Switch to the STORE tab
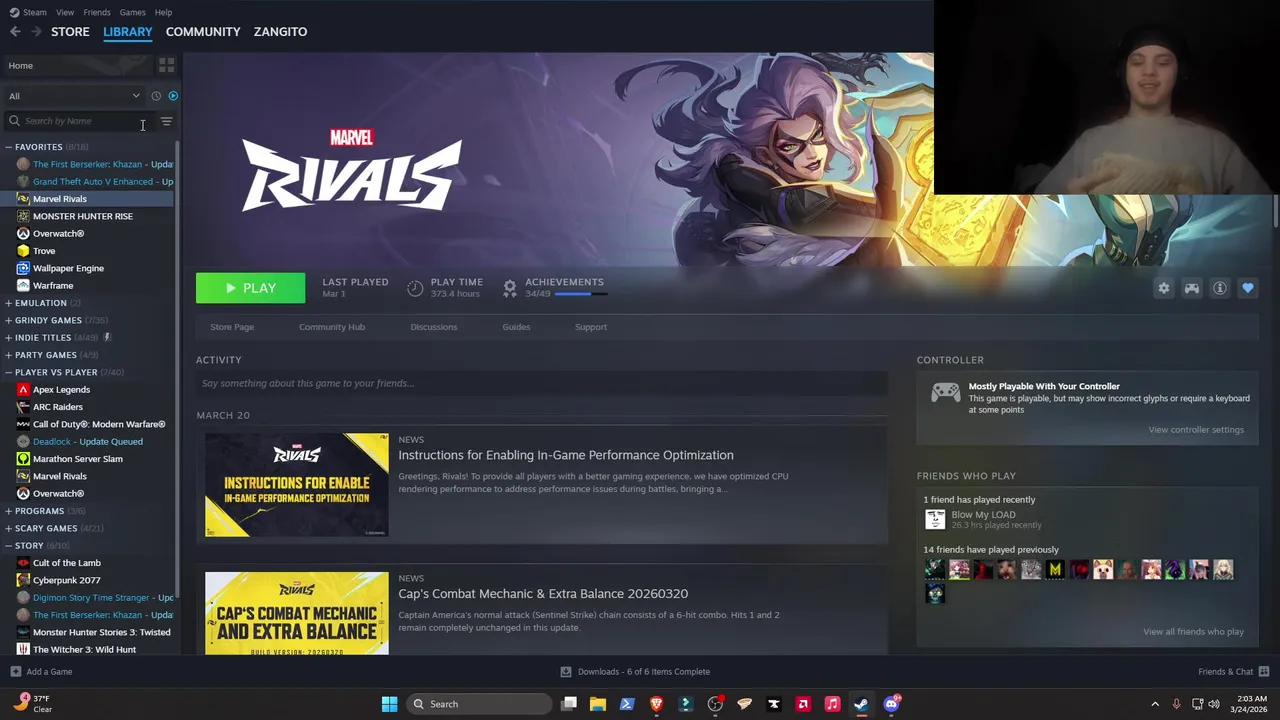1280x720 pixels. point(70,32)
